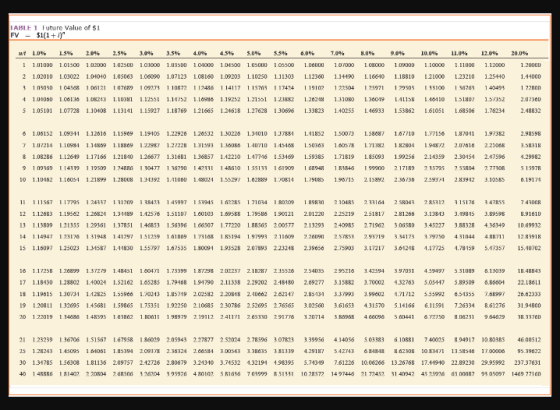The height and width of the screenshot is (410, 560).
Task: Select row 1 value under 1.0% column
Action: 42,65
